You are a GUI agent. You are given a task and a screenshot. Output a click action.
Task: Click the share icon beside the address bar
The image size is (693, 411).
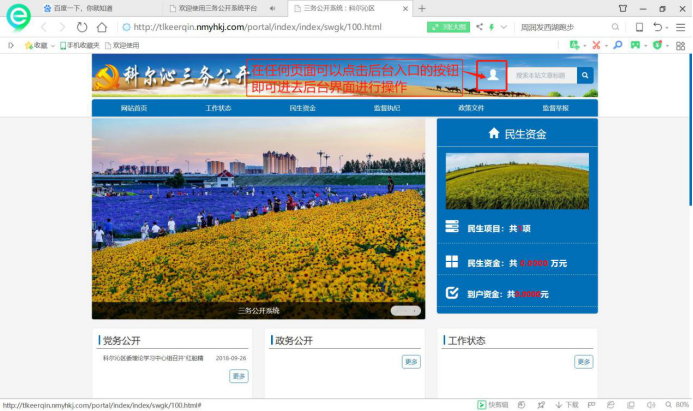point(480,27)
